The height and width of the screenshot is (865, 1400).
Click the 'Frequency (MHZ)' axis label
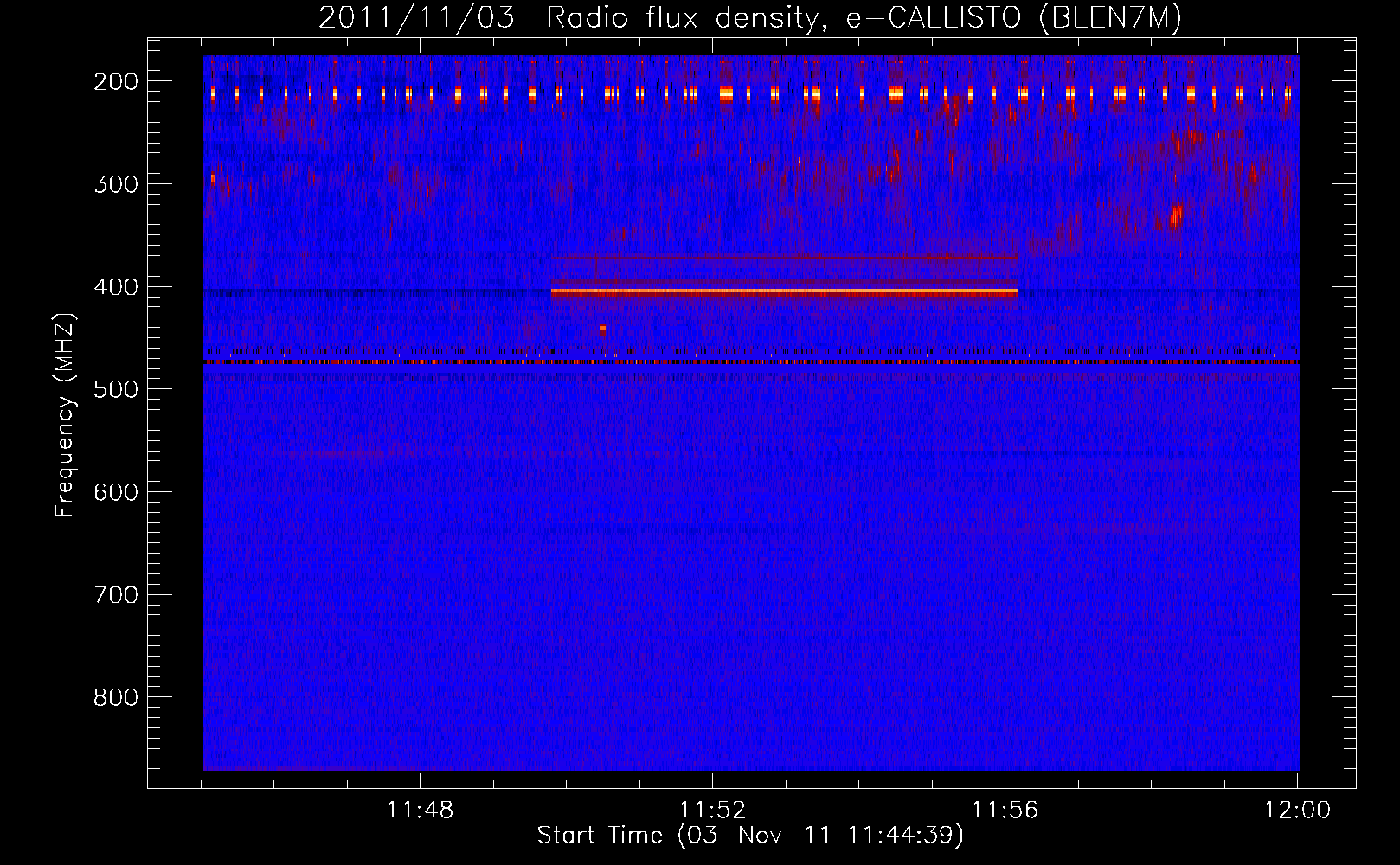point(65,414)
